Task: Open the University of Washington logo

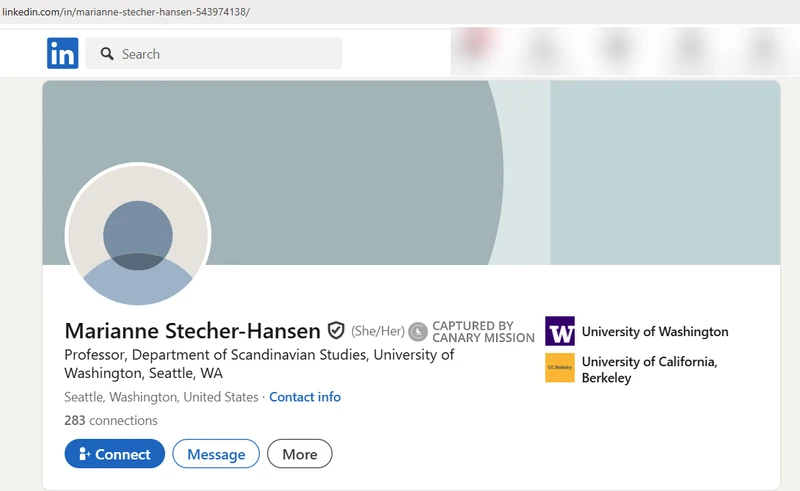Action: tap(560, 331)
